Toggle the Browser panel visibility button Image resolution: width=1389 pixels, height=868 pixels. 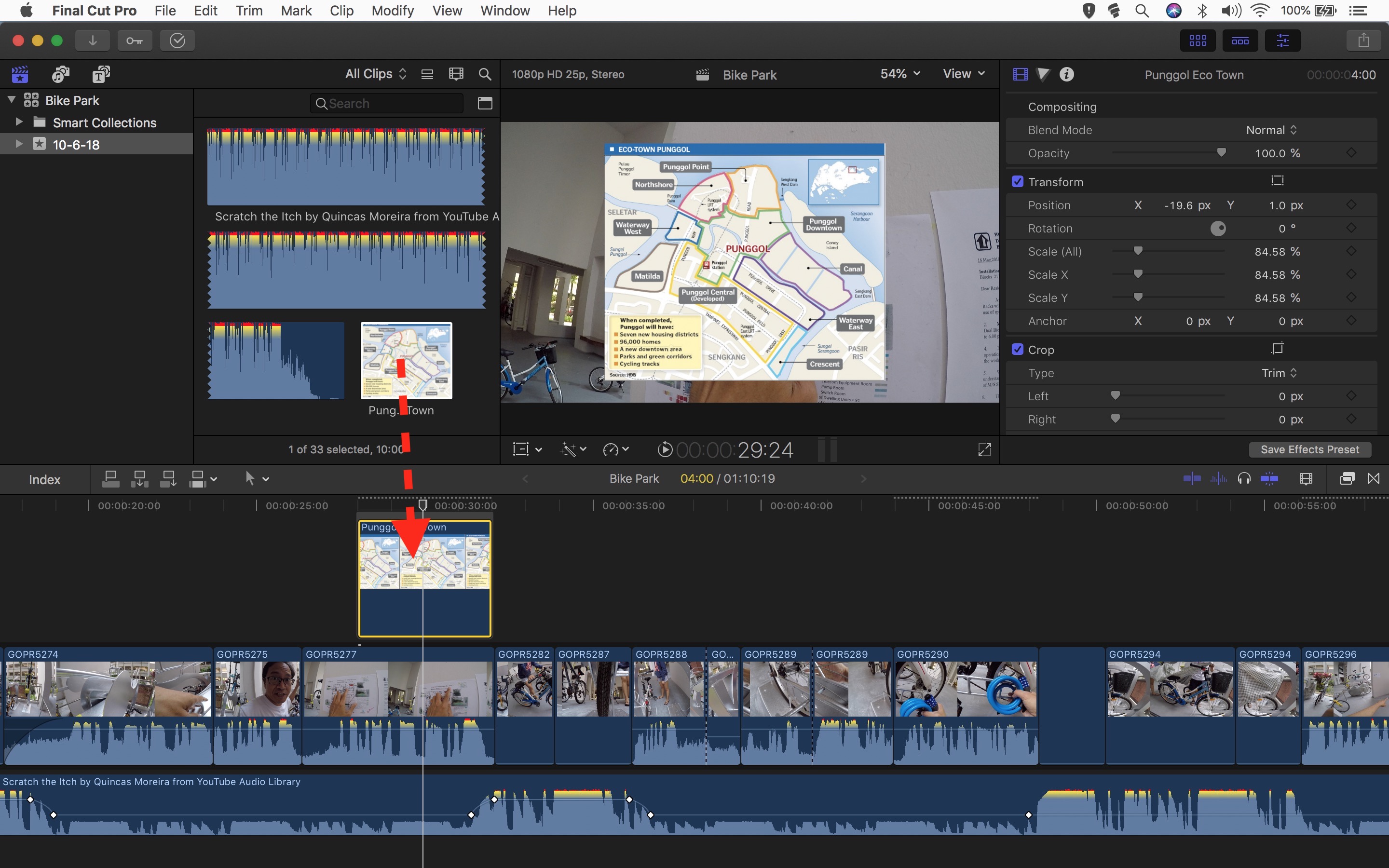click(1198, 40)
